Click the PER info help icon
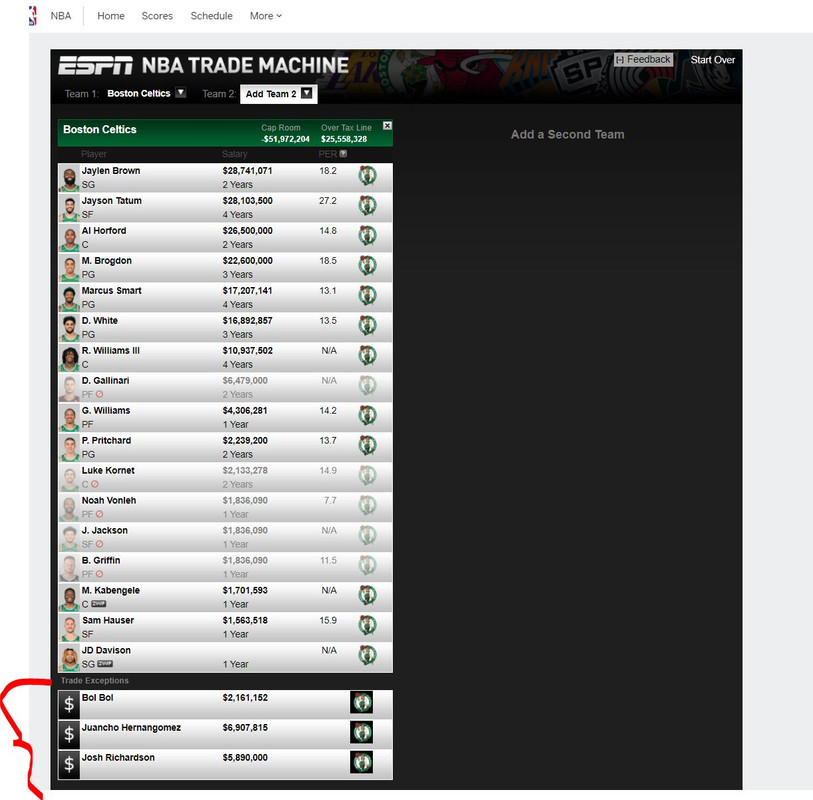 click(343, 153)
